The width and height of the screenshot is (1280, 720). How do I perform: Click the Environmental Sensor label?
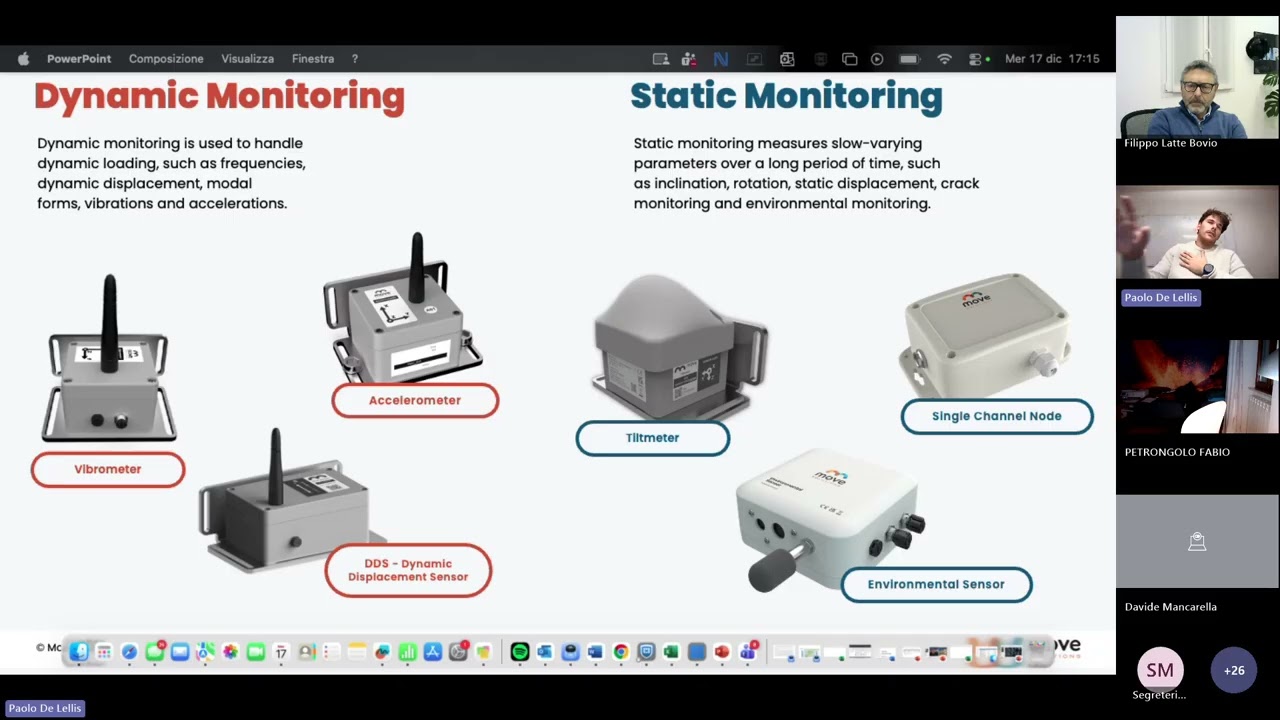[x=936, y=584]
